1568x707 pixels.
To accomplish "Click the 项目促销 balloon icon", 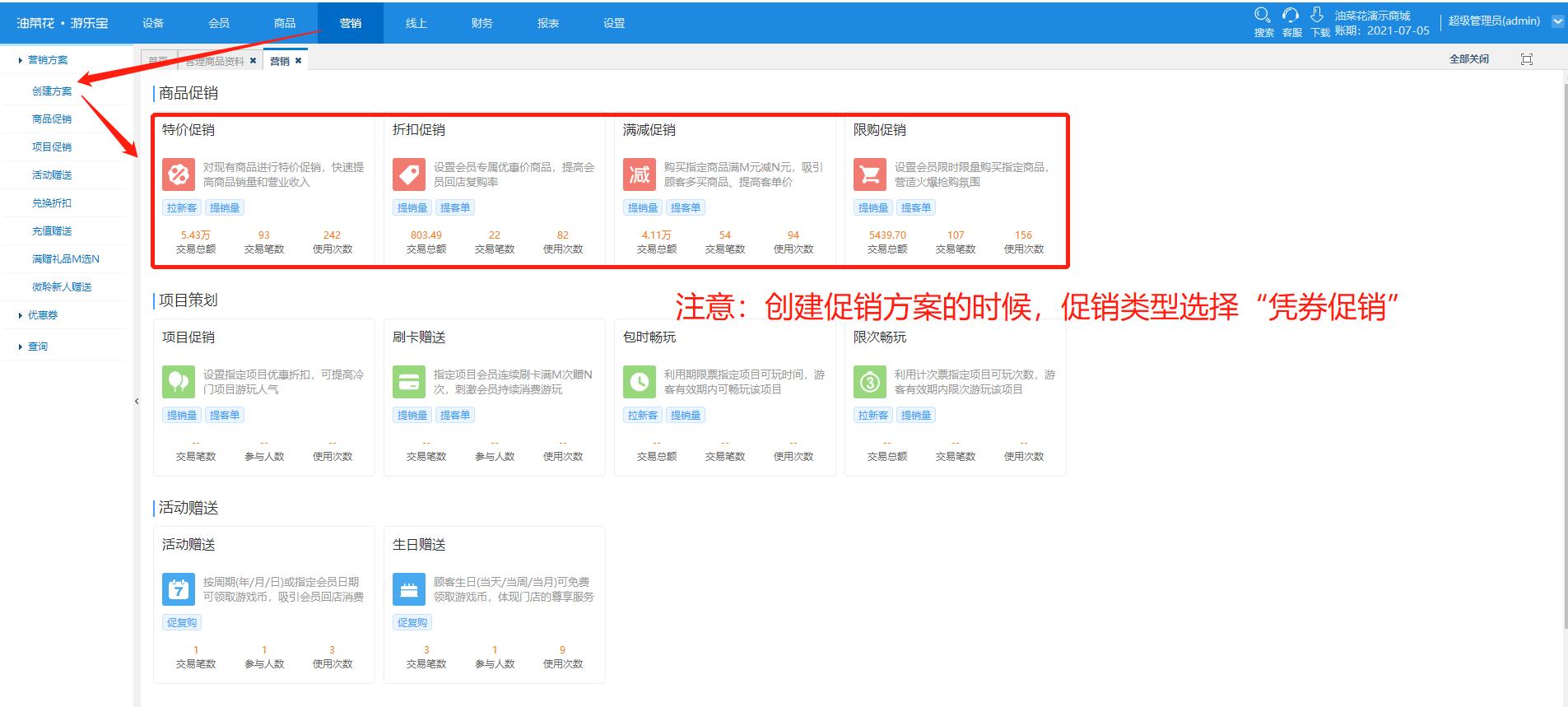I will (179, 382).
